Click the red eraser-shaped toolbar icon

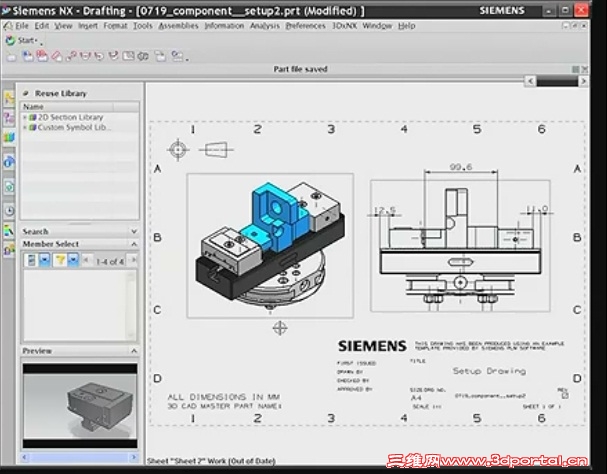pos(57,57)
